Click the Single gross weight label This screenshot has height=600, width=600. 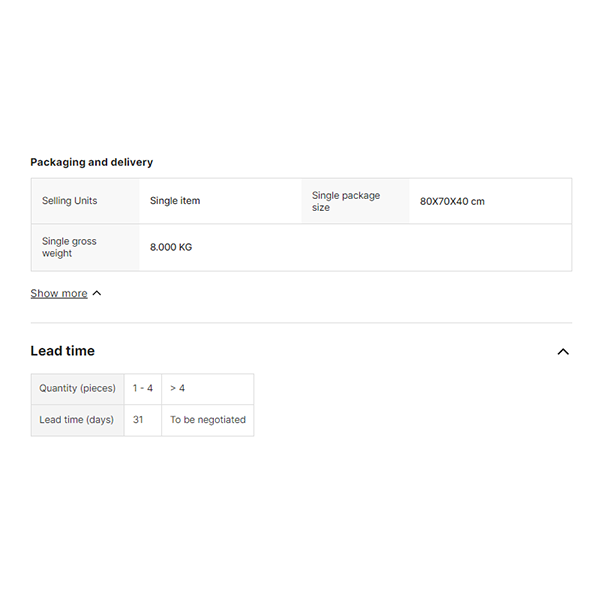pyautogui.click(x=69, y=247)
